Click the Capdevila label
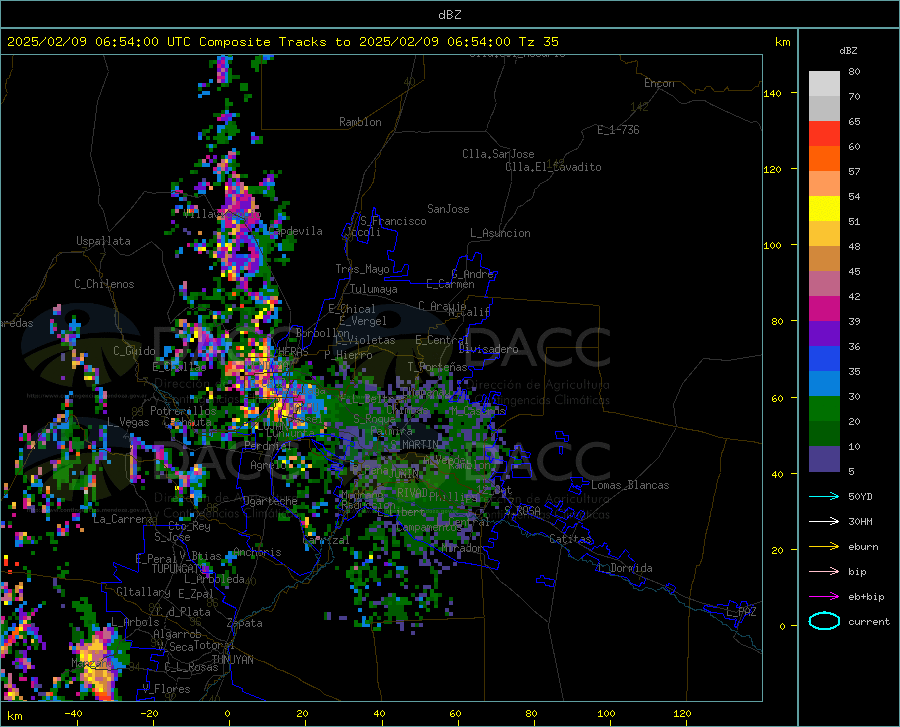This screenshot has width=900, height=727. point(296,231)
